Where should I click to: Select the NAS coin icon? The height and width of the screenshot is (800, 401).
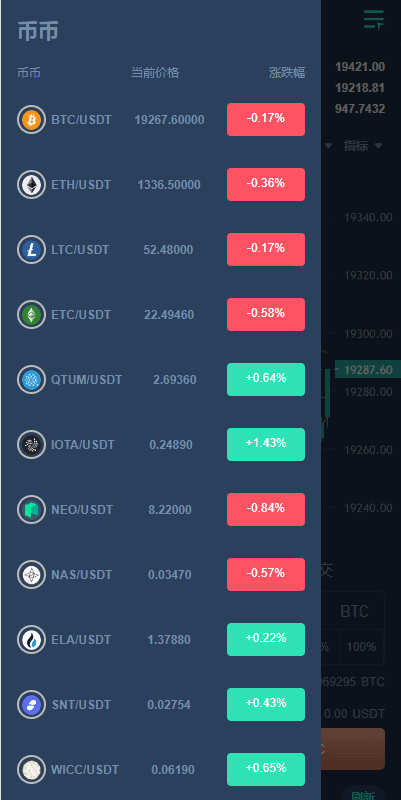31,574
